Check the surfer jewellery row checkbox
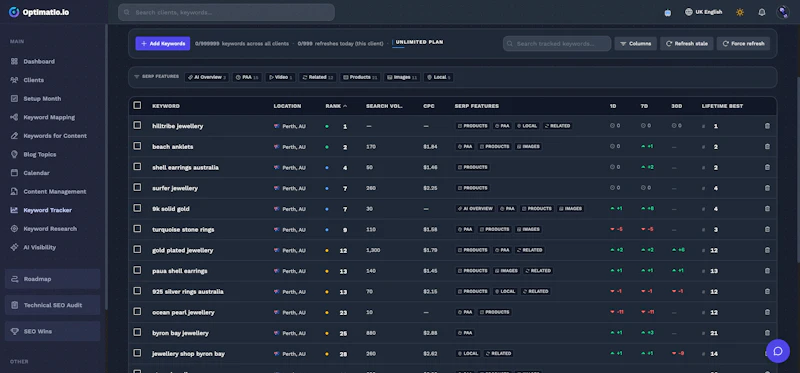The image size is (800, 373). click(x=137, y=187)
